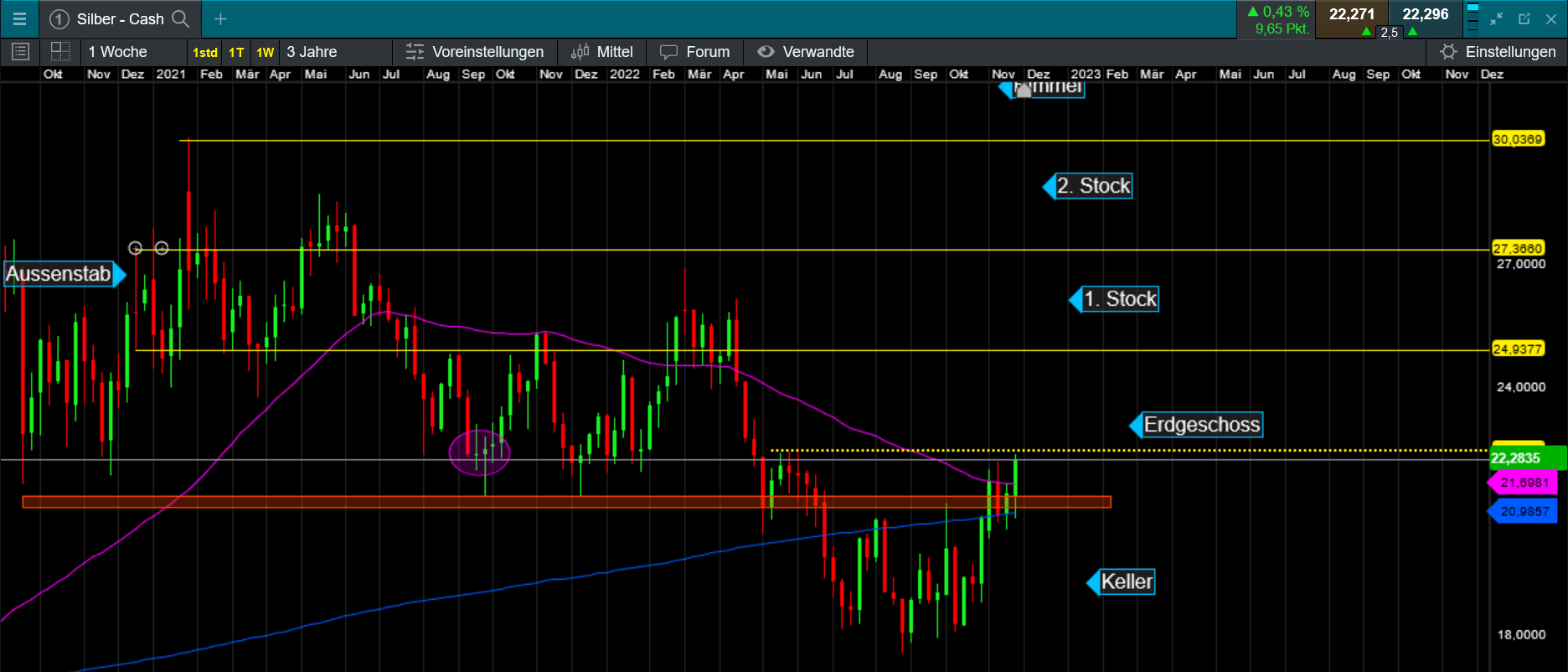Click the blue moving average tag 20,9857
Screen dimensions: 1568x672
(x=1523, y=511)
